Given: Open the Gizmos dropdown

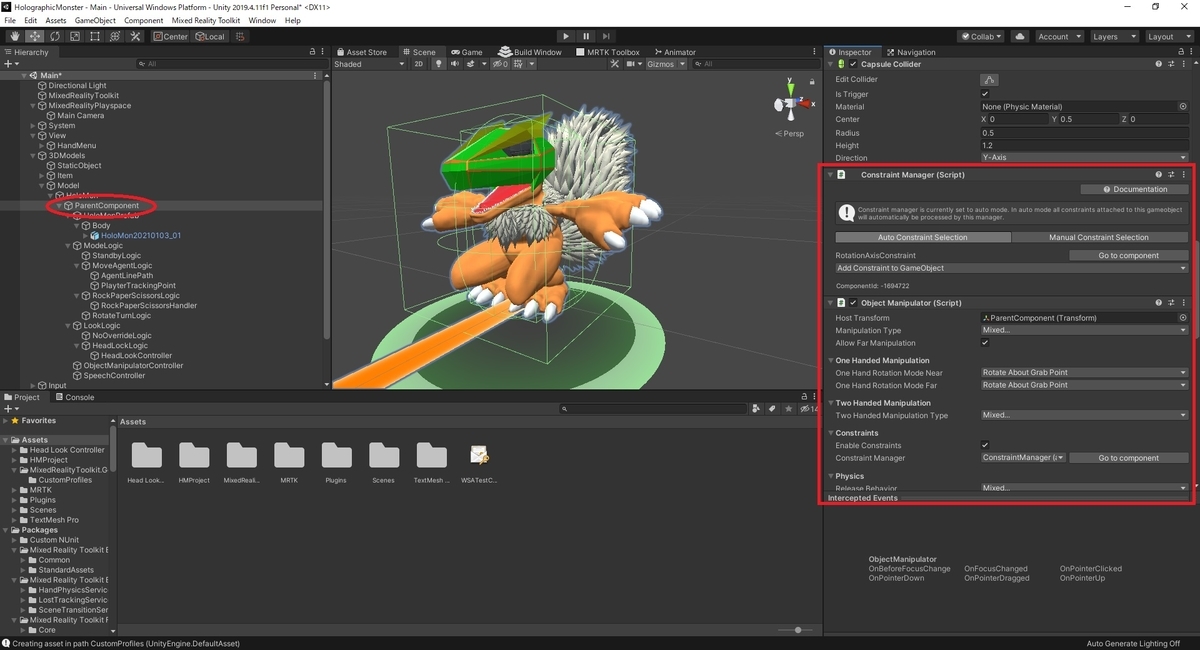Looking at the screenshot, I should (x=667, y=64).
